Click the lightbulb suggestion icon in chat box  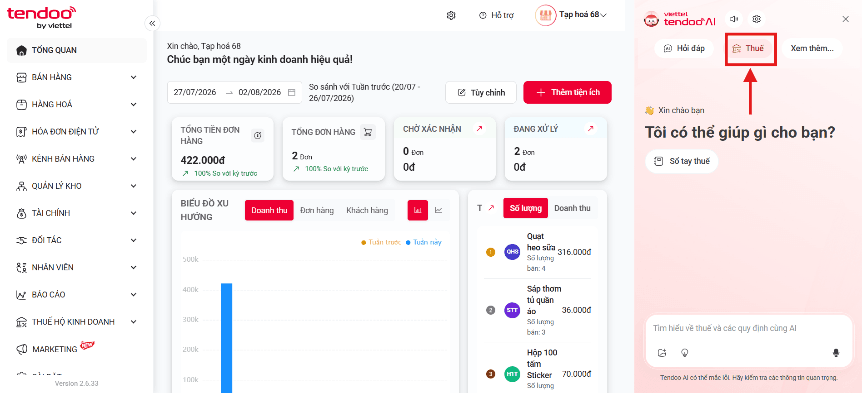click(x=684, y=353)
